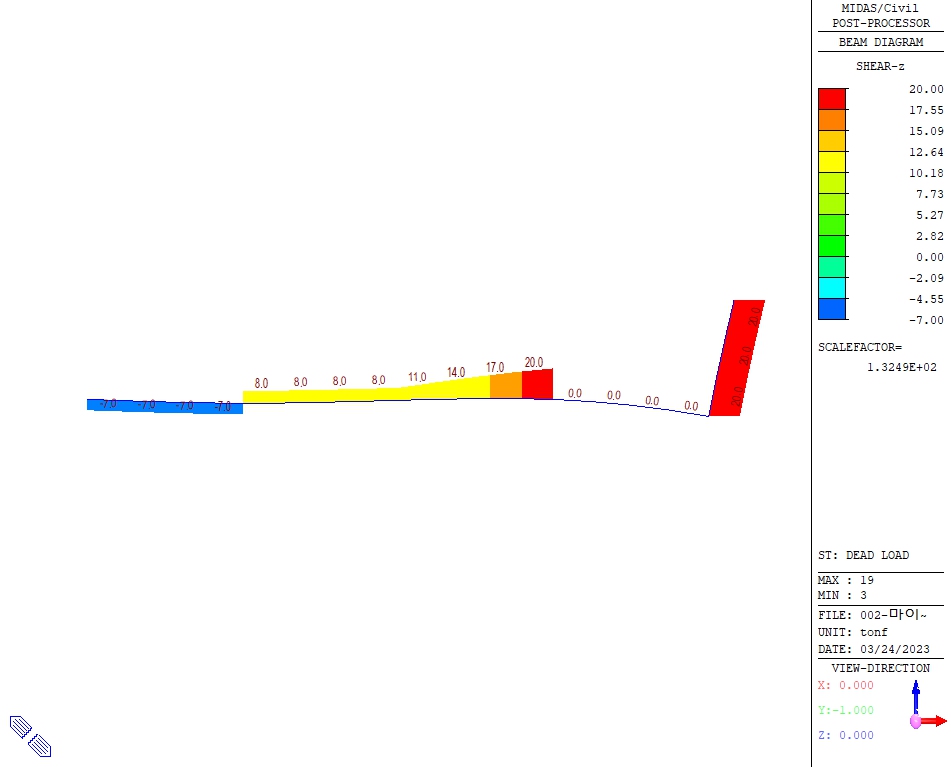Image resolution: width=951 pixels, height=767 pixels.
Task: Pick the amber legend swatch between 15.09 and 12.64
Action: tap(832, 141)
